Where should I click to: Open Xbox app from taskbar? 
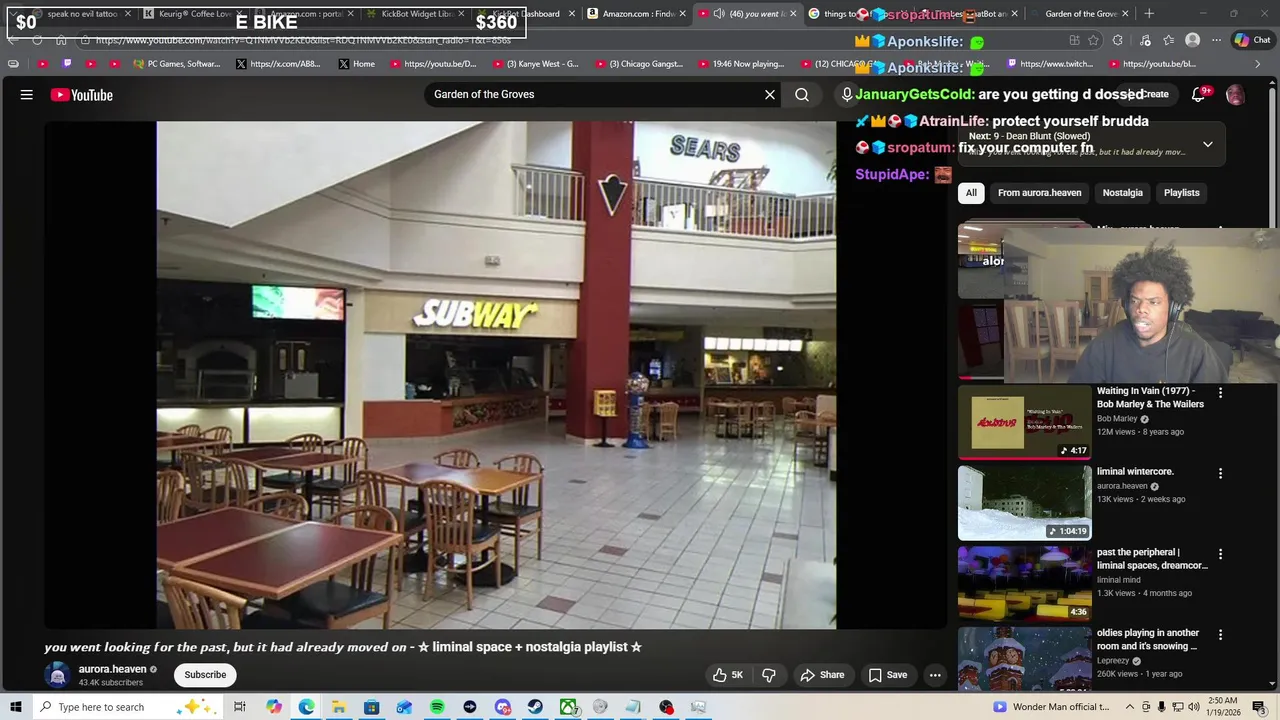point(568,707)
